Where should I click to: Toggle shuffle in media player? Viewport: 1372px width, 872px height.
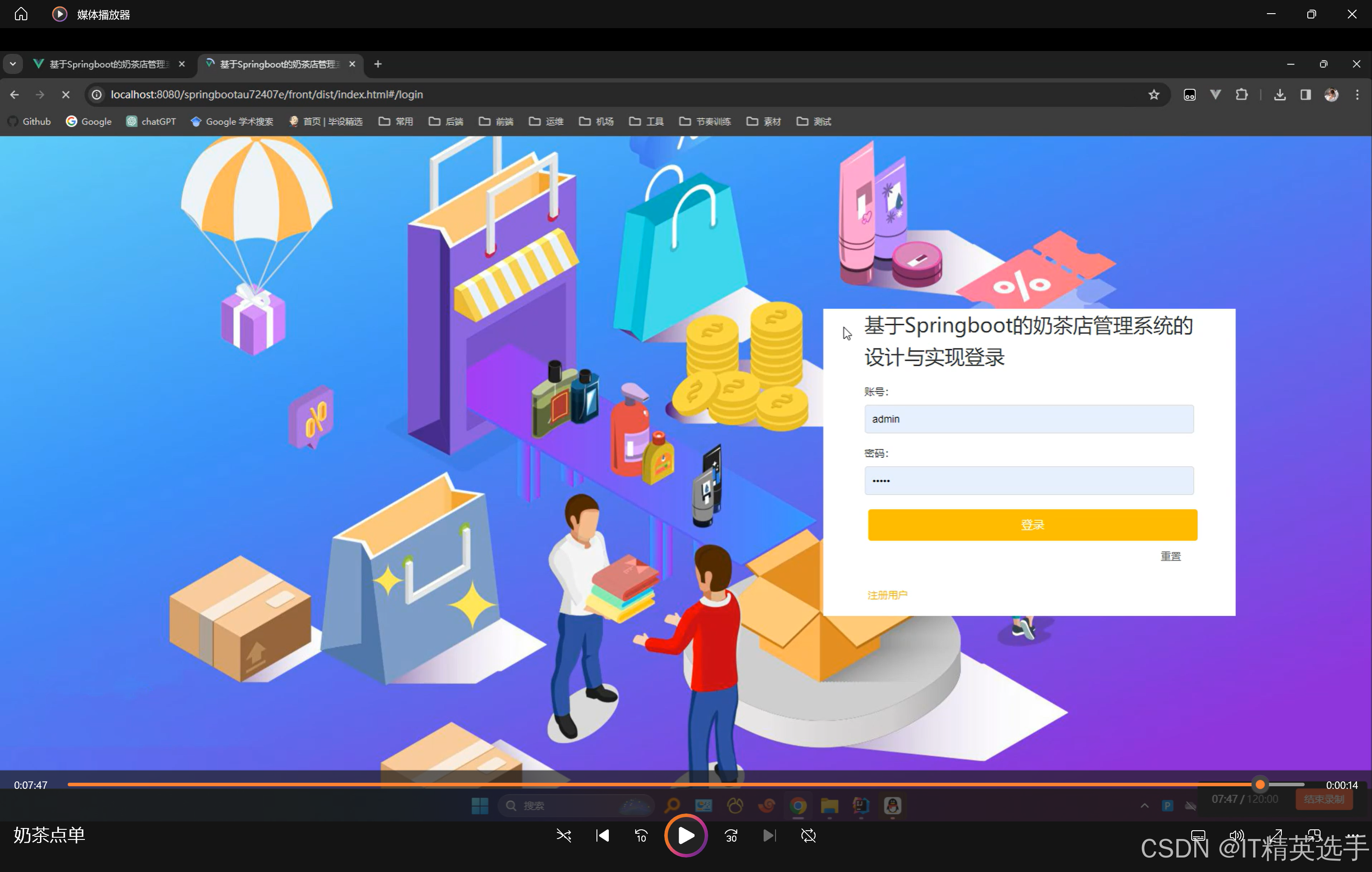pos(563,836)
